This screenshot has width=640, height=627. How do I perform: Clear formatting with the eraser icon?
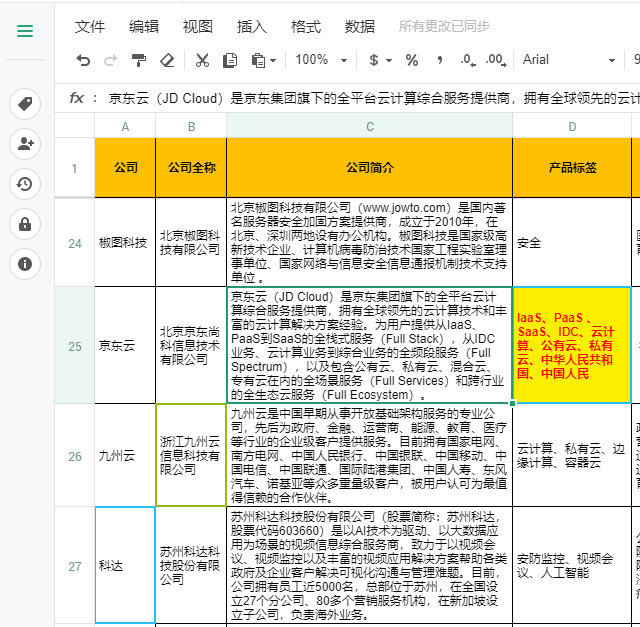point(167,60)
